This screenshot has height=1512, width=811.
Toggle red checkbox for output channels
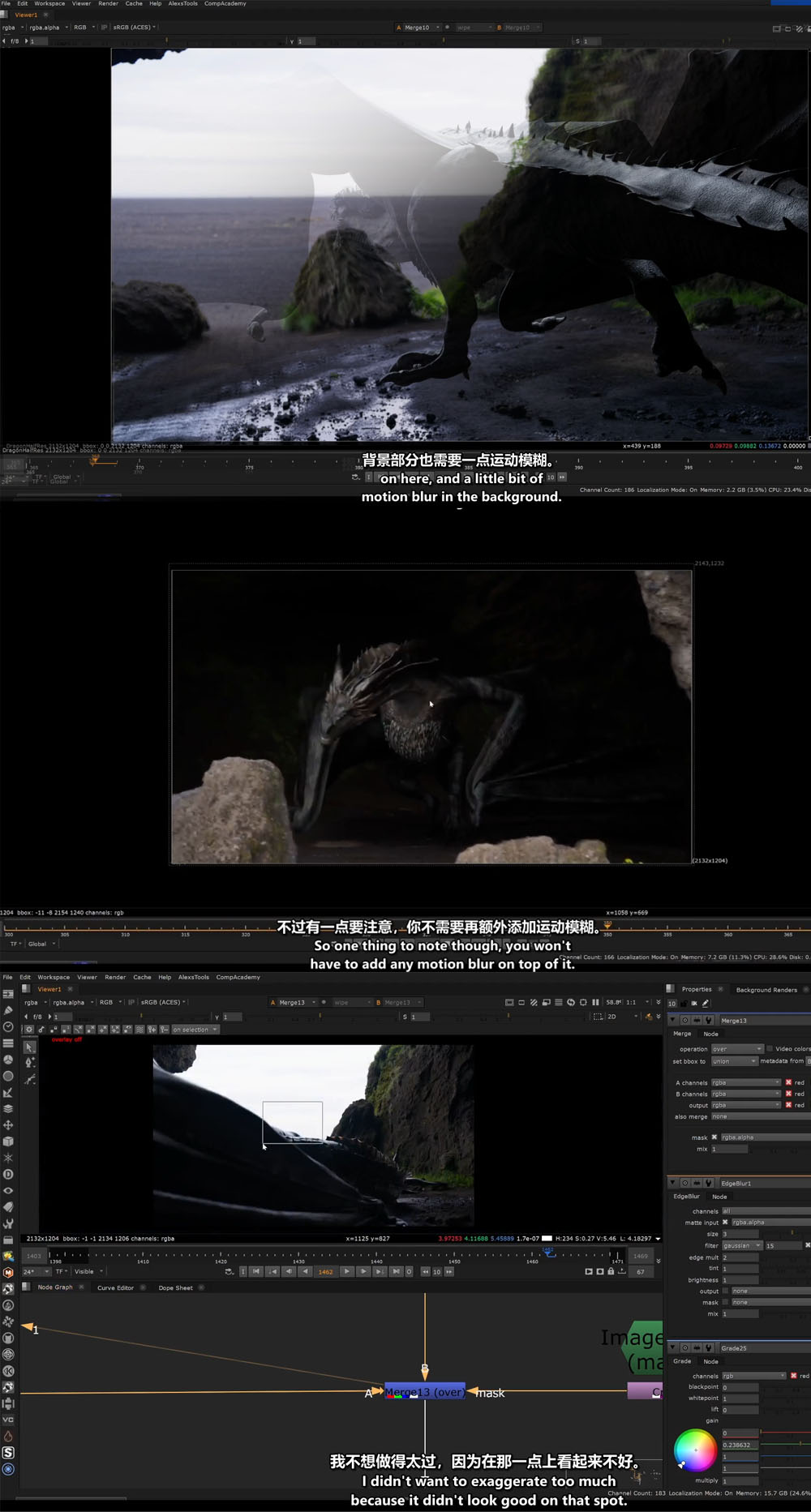(788, 1105)
